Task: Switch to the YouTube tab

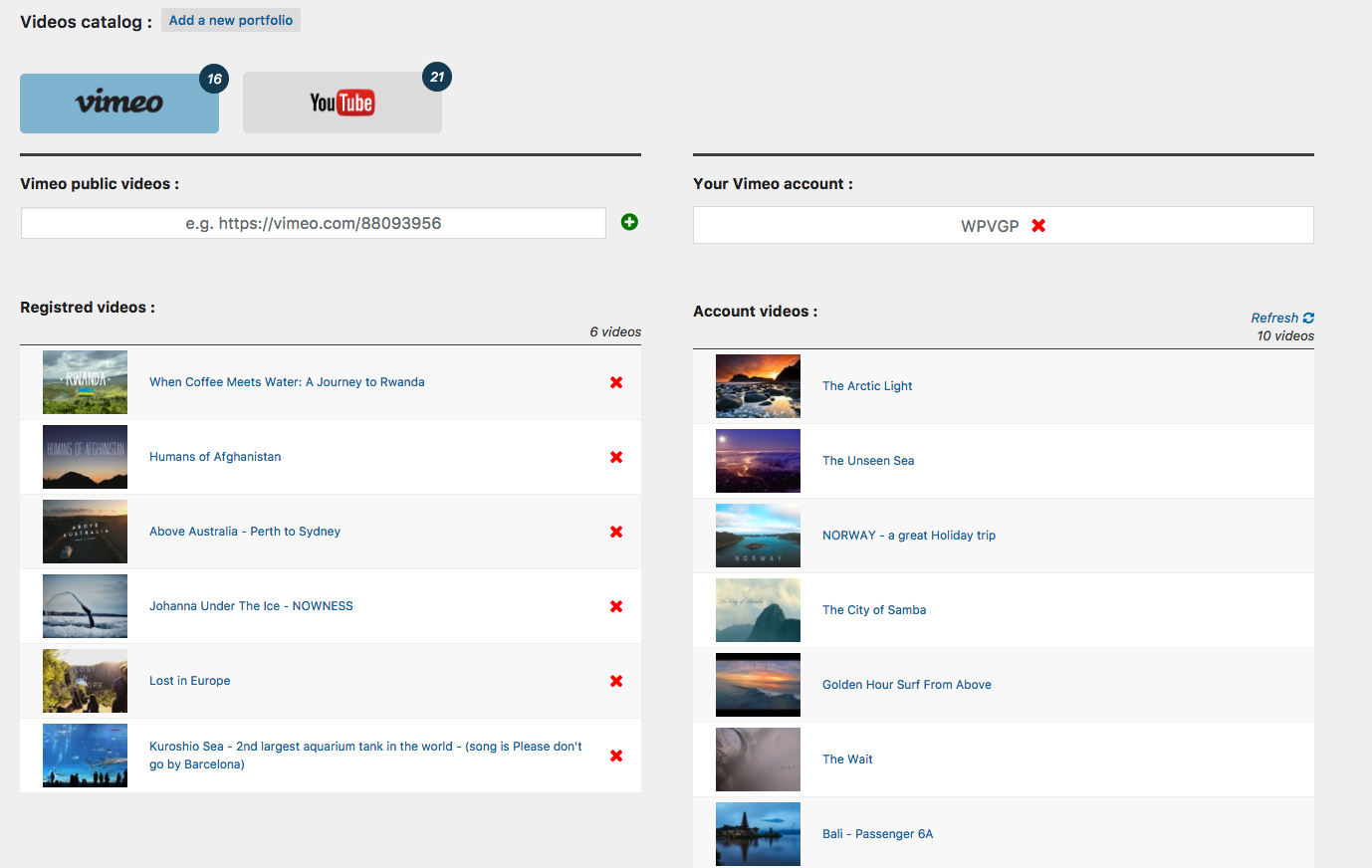Action: [342, 101]
